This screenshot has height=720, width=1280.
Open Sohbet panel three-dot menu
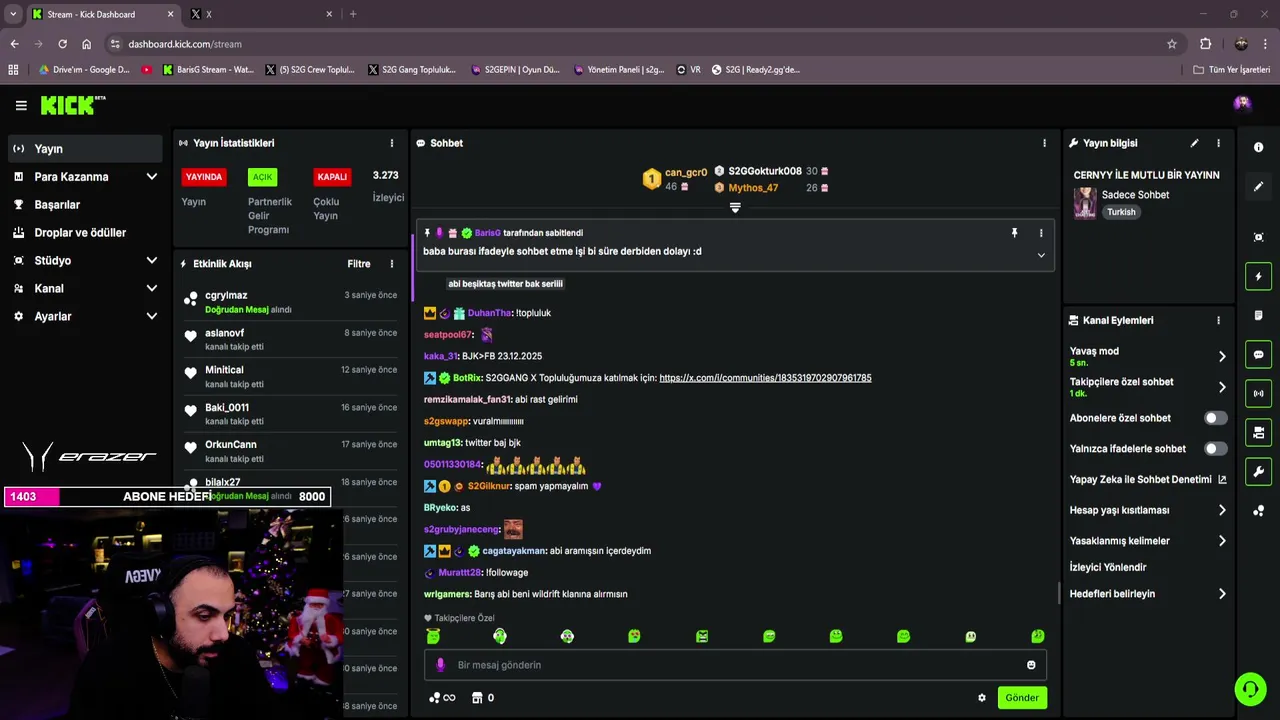tap(1044, 143)
